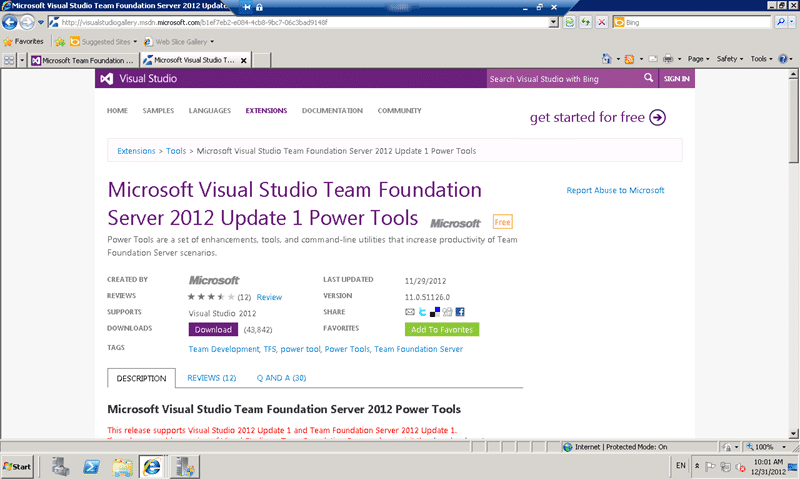Refresh the page with the green arrows icon
Screen dimensions: 800x480
click(586, 22)
